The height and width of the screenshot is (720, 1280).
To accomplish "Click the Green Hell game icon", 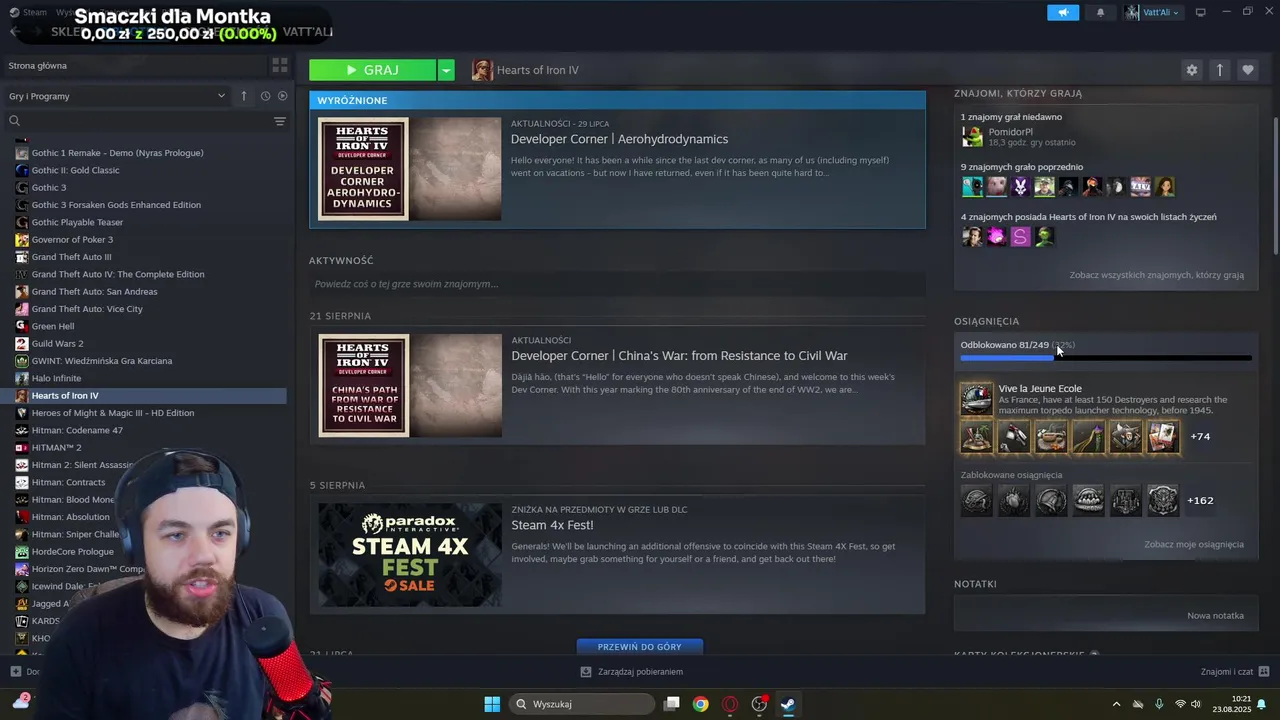I will point(22,326).
